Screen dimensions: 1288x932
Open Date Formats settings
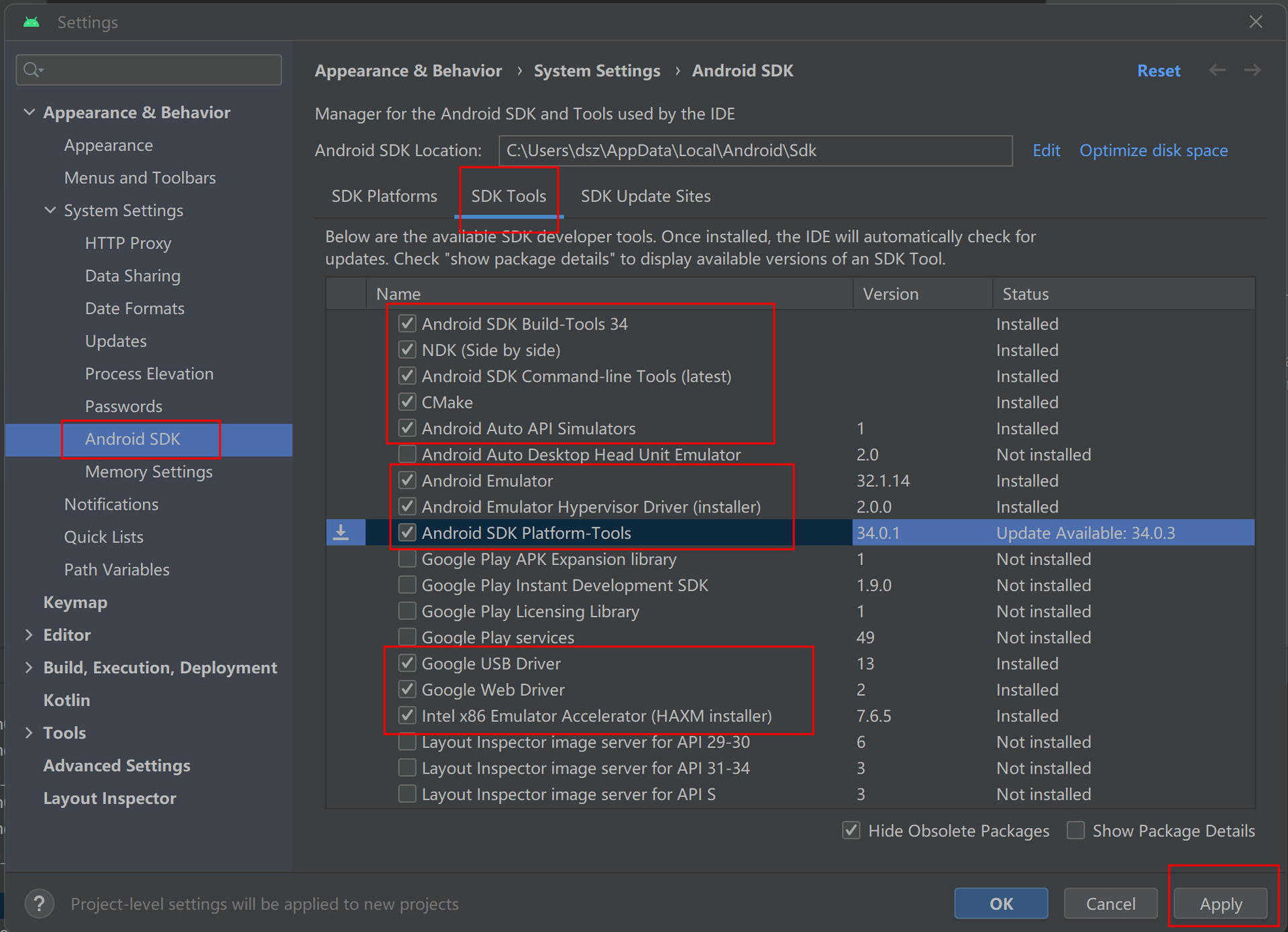point(135,309)
